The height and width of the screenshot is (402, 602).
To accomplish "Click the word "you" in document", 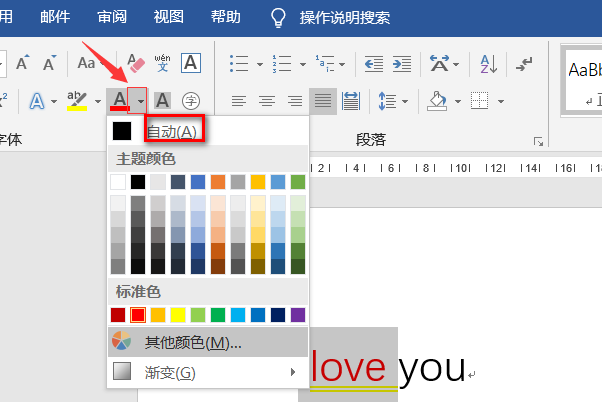I will coord(432,369).
